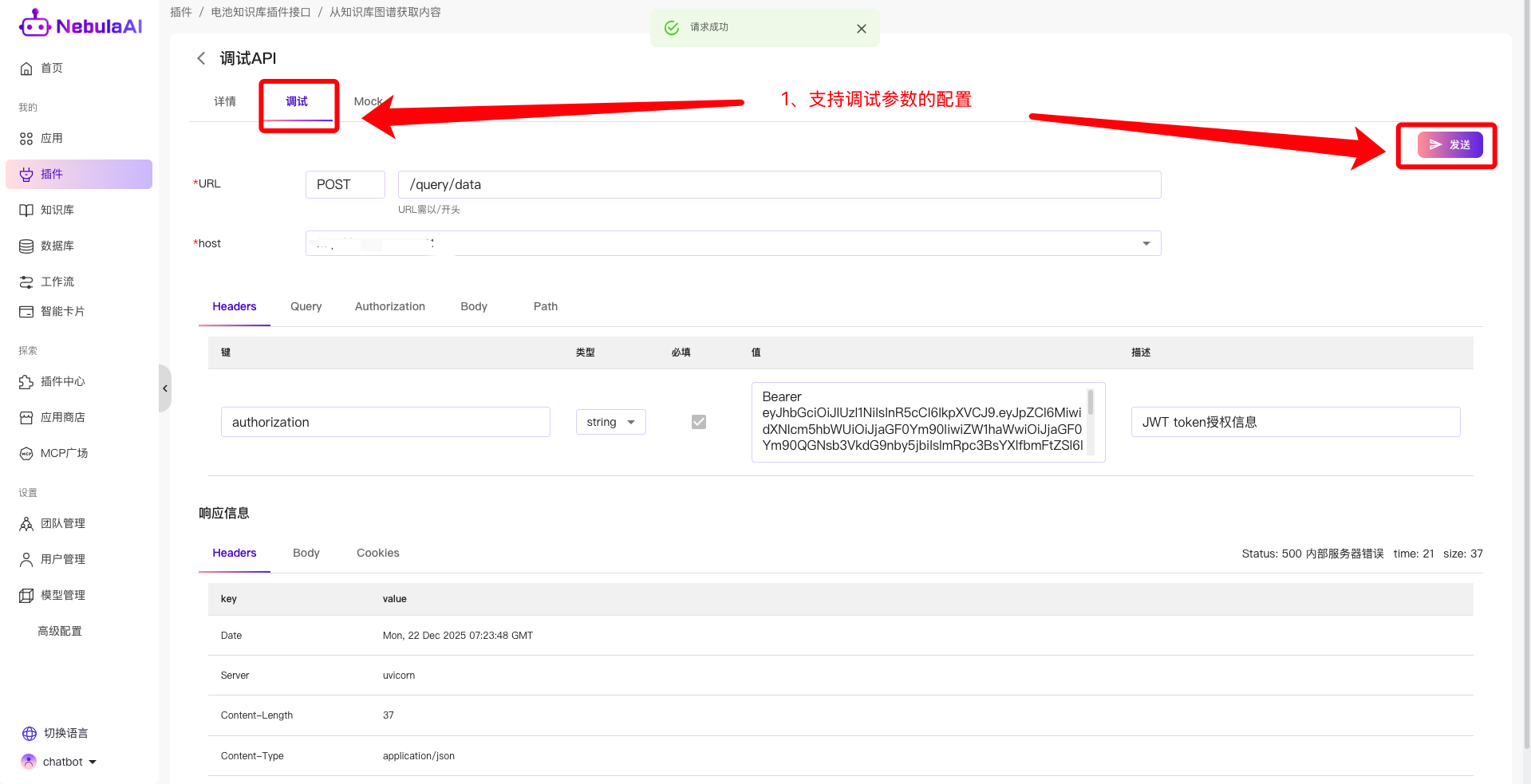Open the Workflow (工作流) icon
This screenshot has height=784, width=1531.
[26, 282]
